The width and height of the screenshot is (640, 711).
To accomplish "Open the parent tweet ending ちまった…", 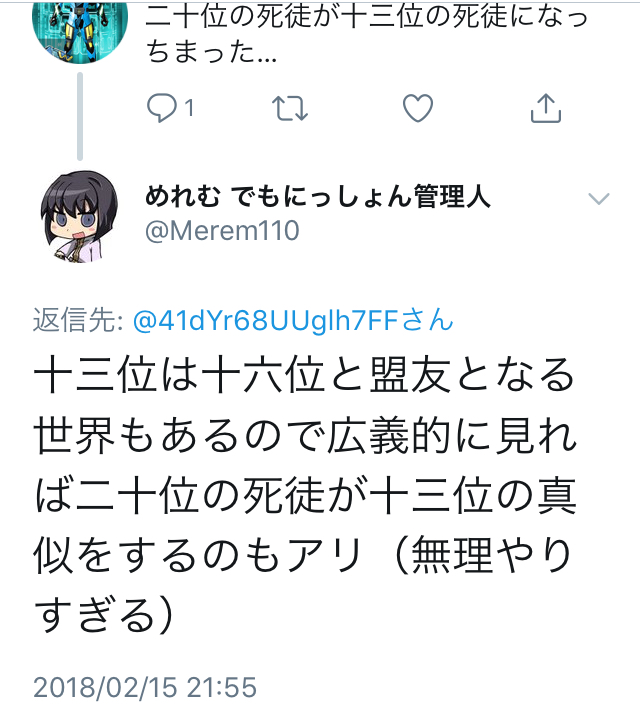I will (367, 32).
